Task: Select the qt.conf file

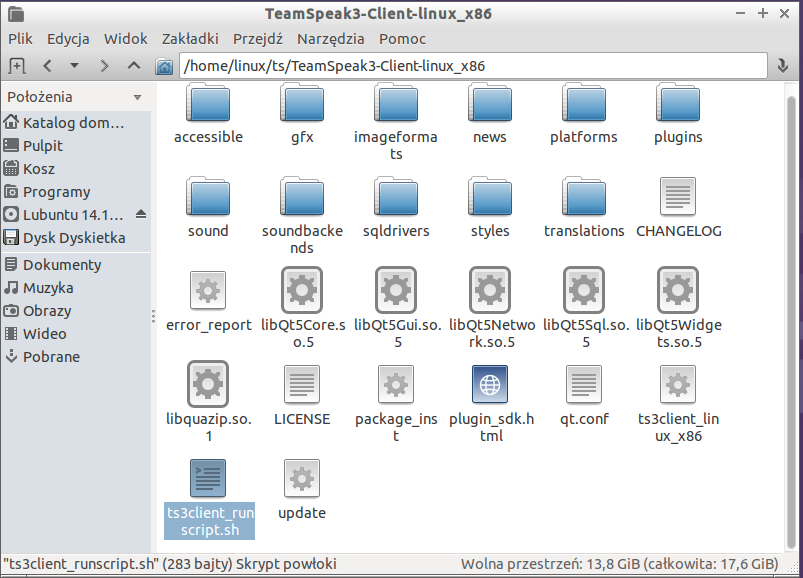Action: click(584, 395)
